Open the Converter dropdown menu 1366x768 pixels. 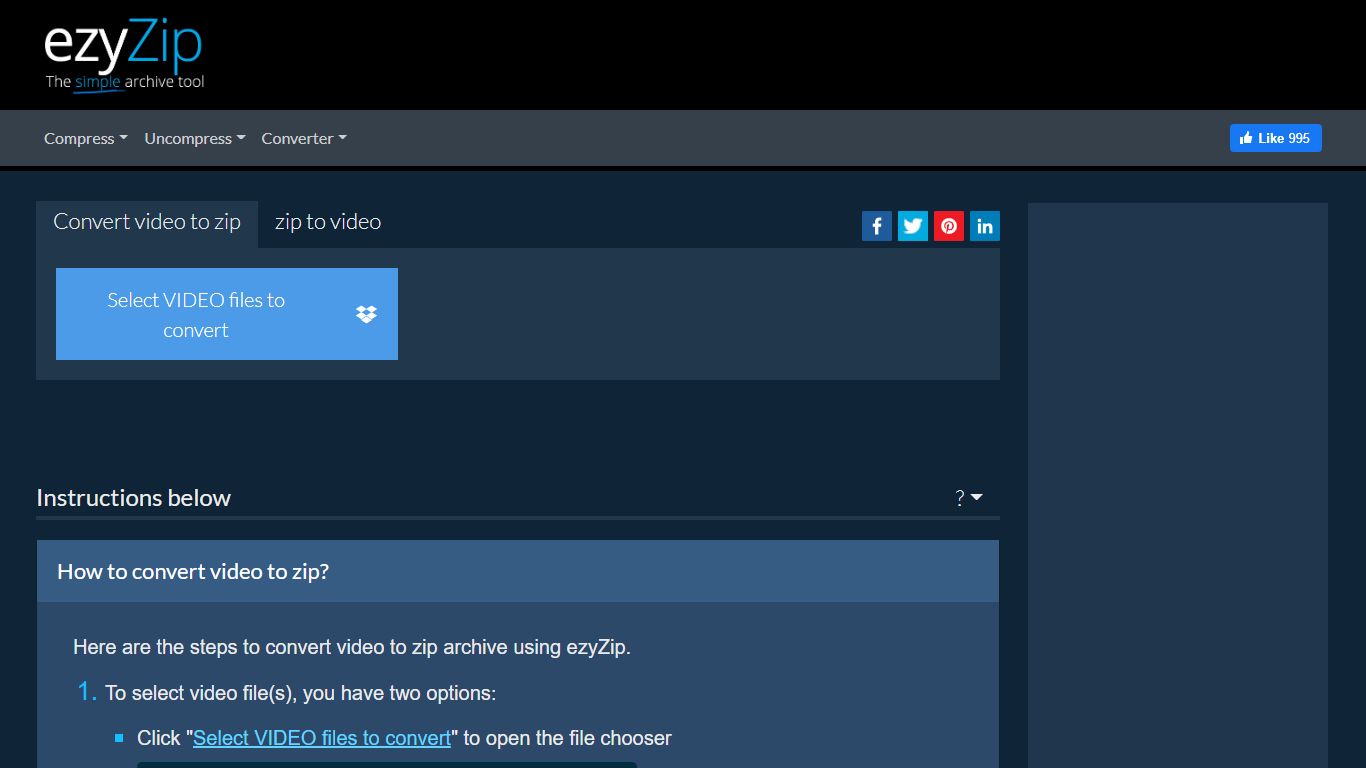(304, 139)
